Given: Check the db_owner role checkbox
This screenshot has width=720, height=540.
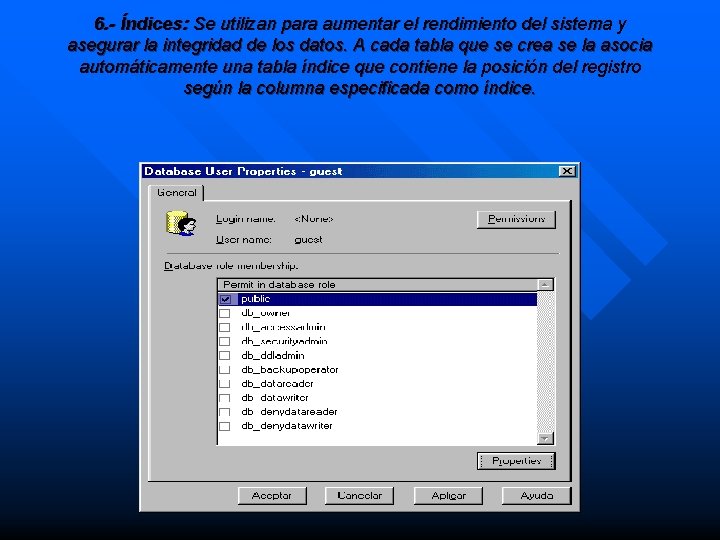Looking at the screenshot, I should (225, 314).
